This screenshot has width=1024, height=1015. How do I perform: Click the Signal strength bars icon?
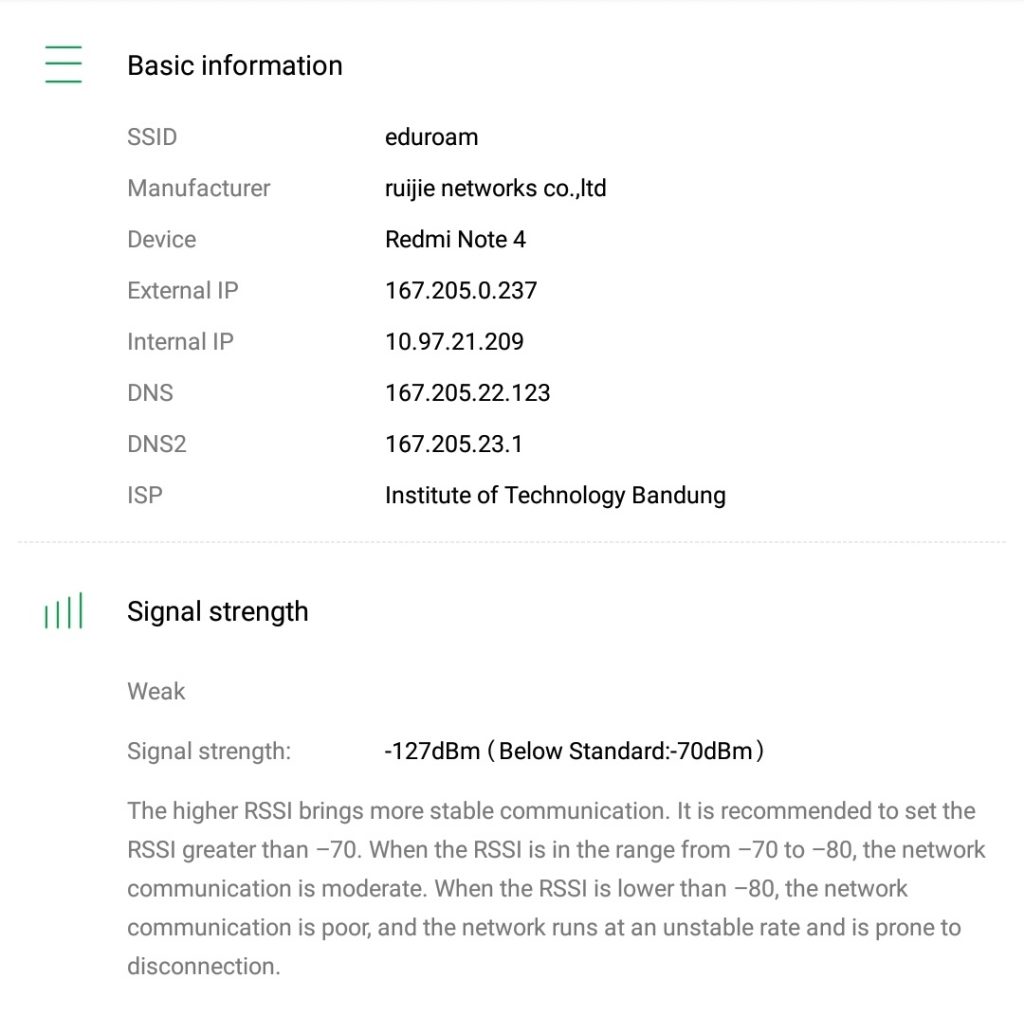click(63, 611)
